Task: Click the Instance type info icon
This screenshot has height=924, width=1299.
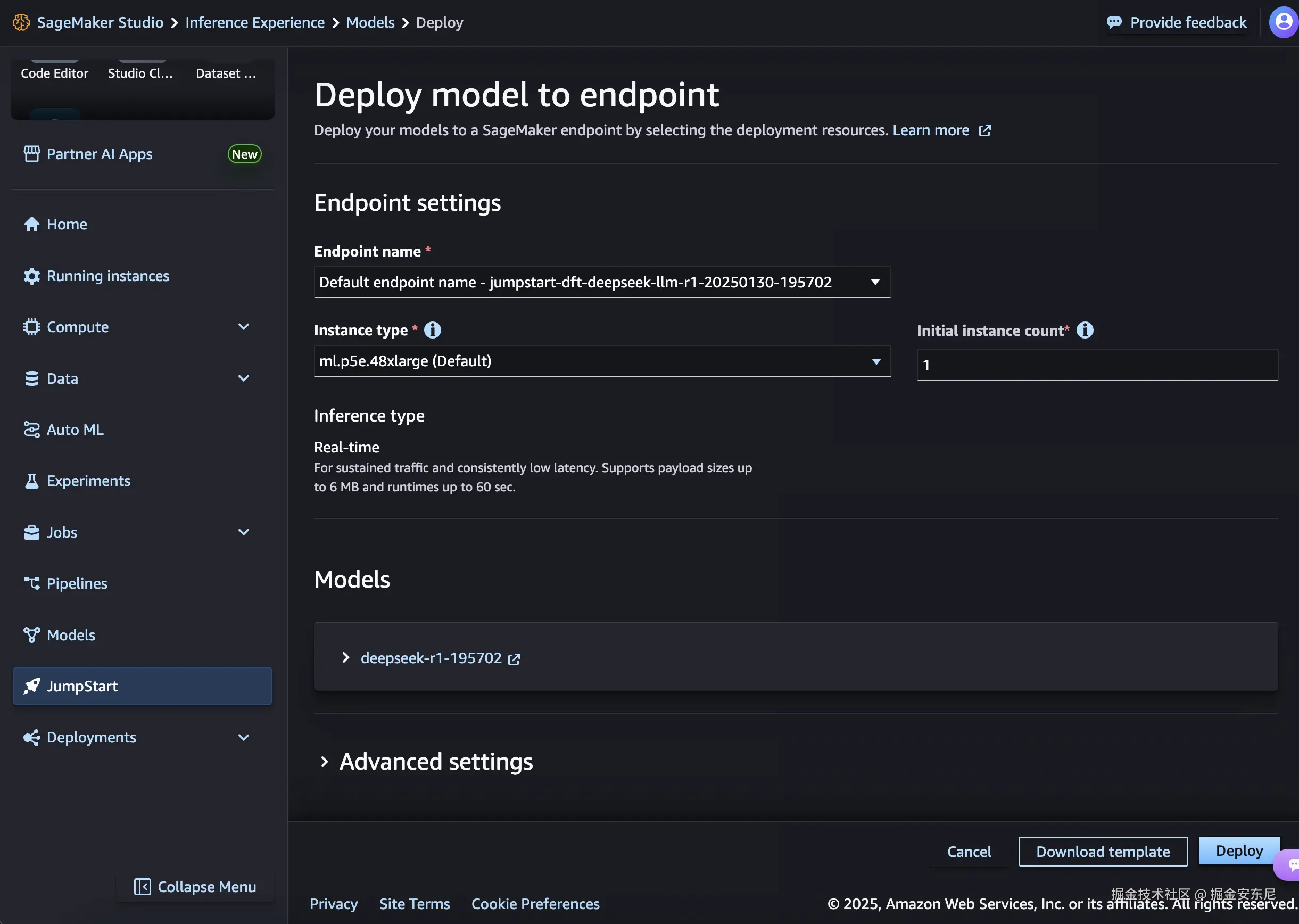Action: coord(432,330)
